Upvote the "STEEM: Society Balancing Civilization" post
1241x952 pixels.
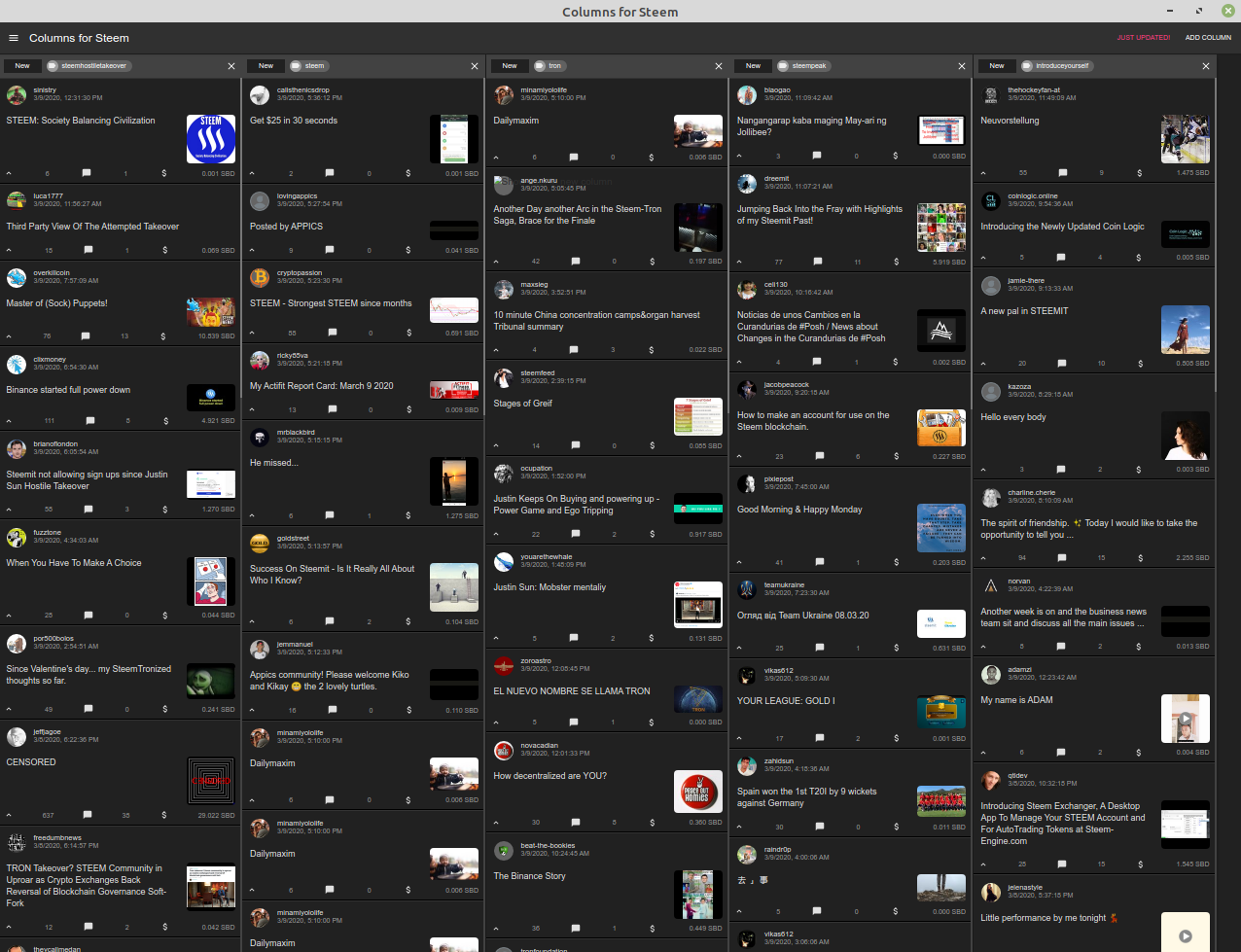pos(9,173)
